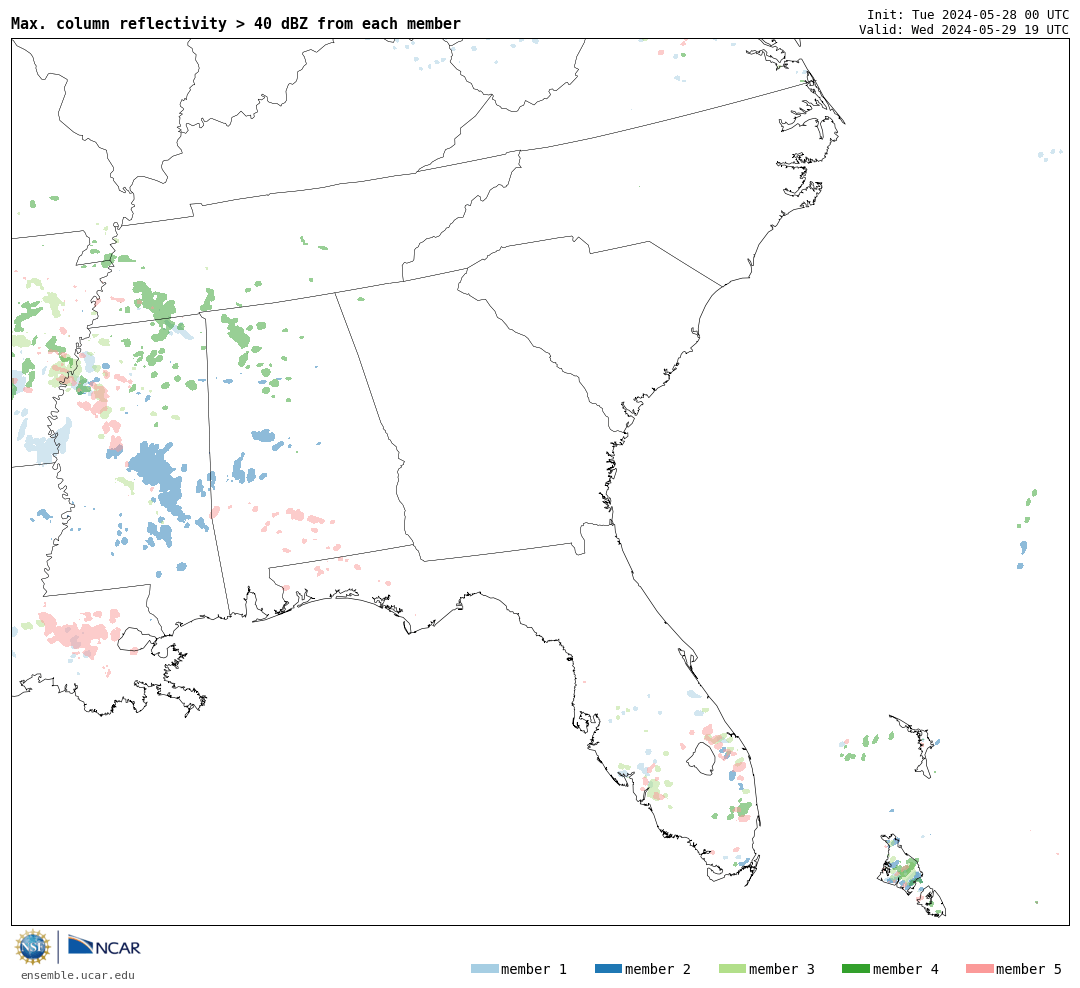
Task: Open the ensemble.ucar.edu link text
Action: [x=78, y=975]
